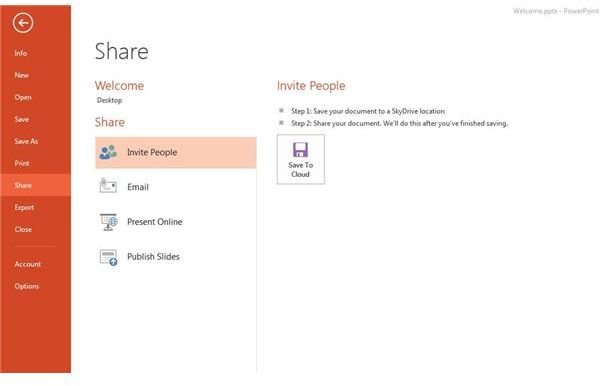This screenshot has height=386, width=600.
Task: Open the Account page
Action: (x=28, y=264)
